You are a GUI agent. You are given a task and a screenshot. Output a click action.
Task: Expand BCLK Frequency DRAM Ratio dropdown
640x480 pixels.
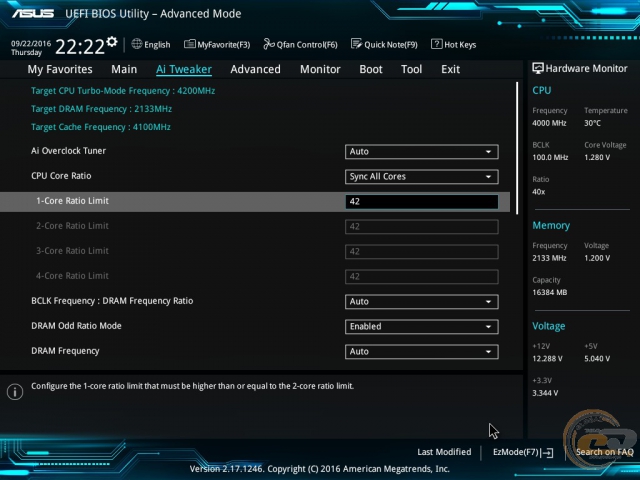coord(421,302)
